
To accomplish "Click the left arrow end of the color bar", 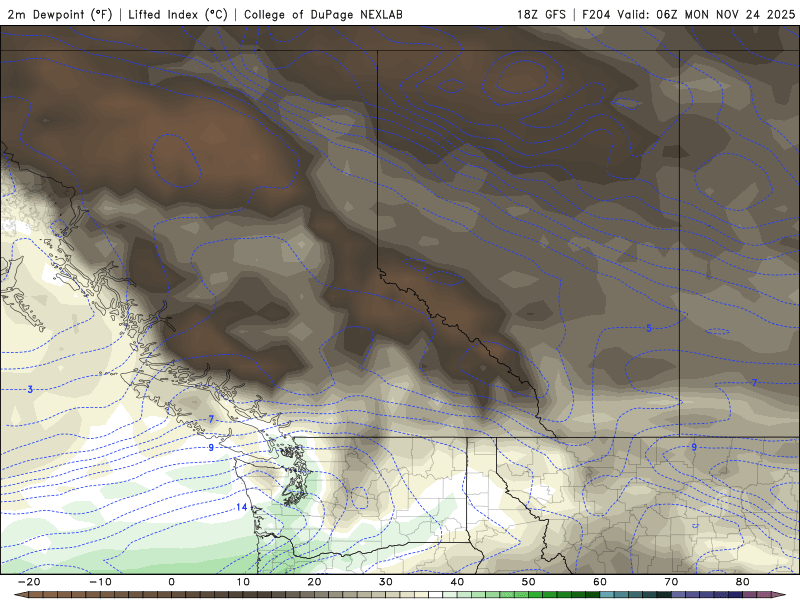I will point(21,594).
